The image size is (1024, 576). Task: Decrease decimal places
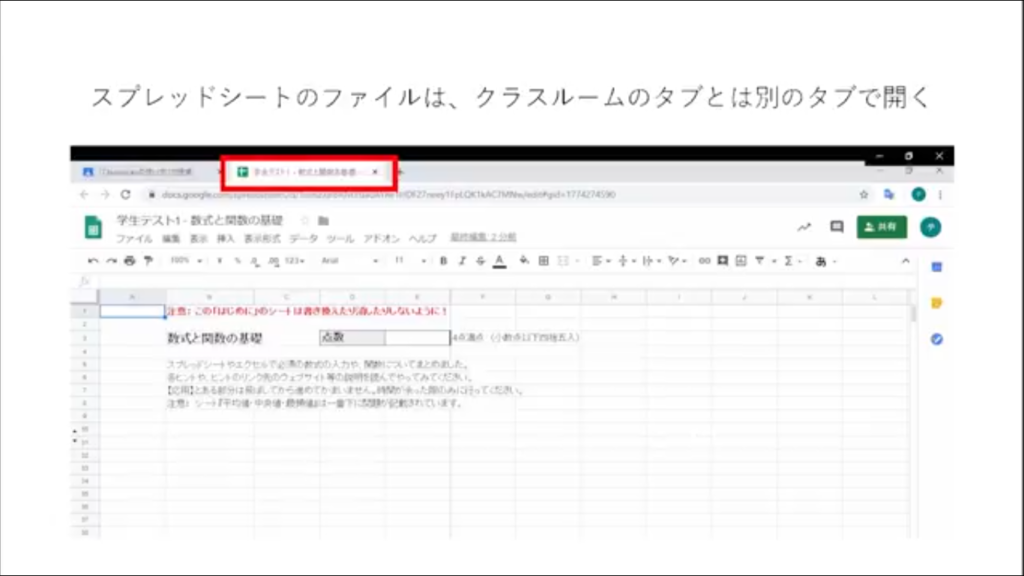pos(255,261)
